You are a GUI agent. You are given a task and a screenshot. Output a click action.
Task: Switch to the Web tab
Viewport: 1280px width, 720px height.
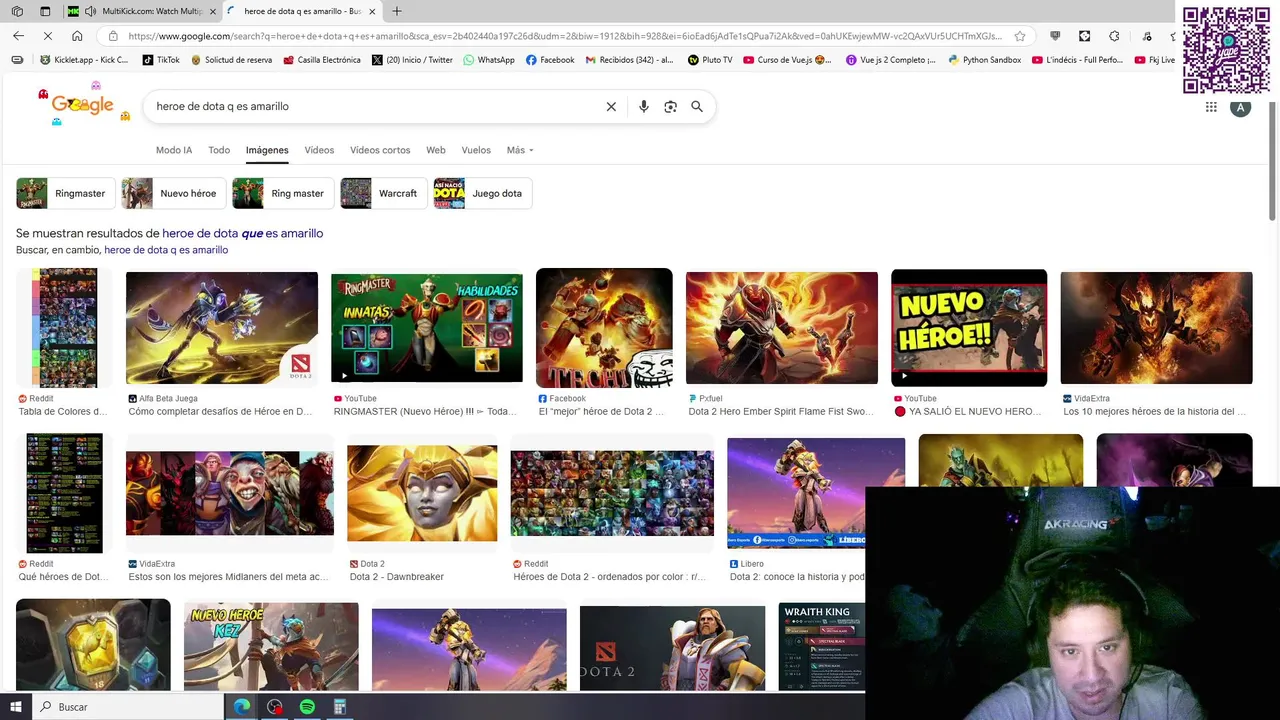[436, 150]
